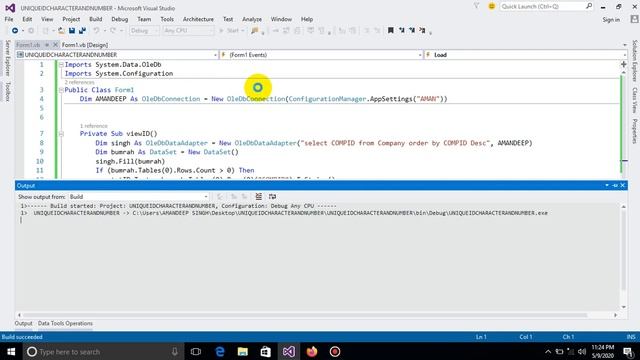
Task: Click the Firefox taskbar icon
Action: pyautogui.click(x=312, y=351)
